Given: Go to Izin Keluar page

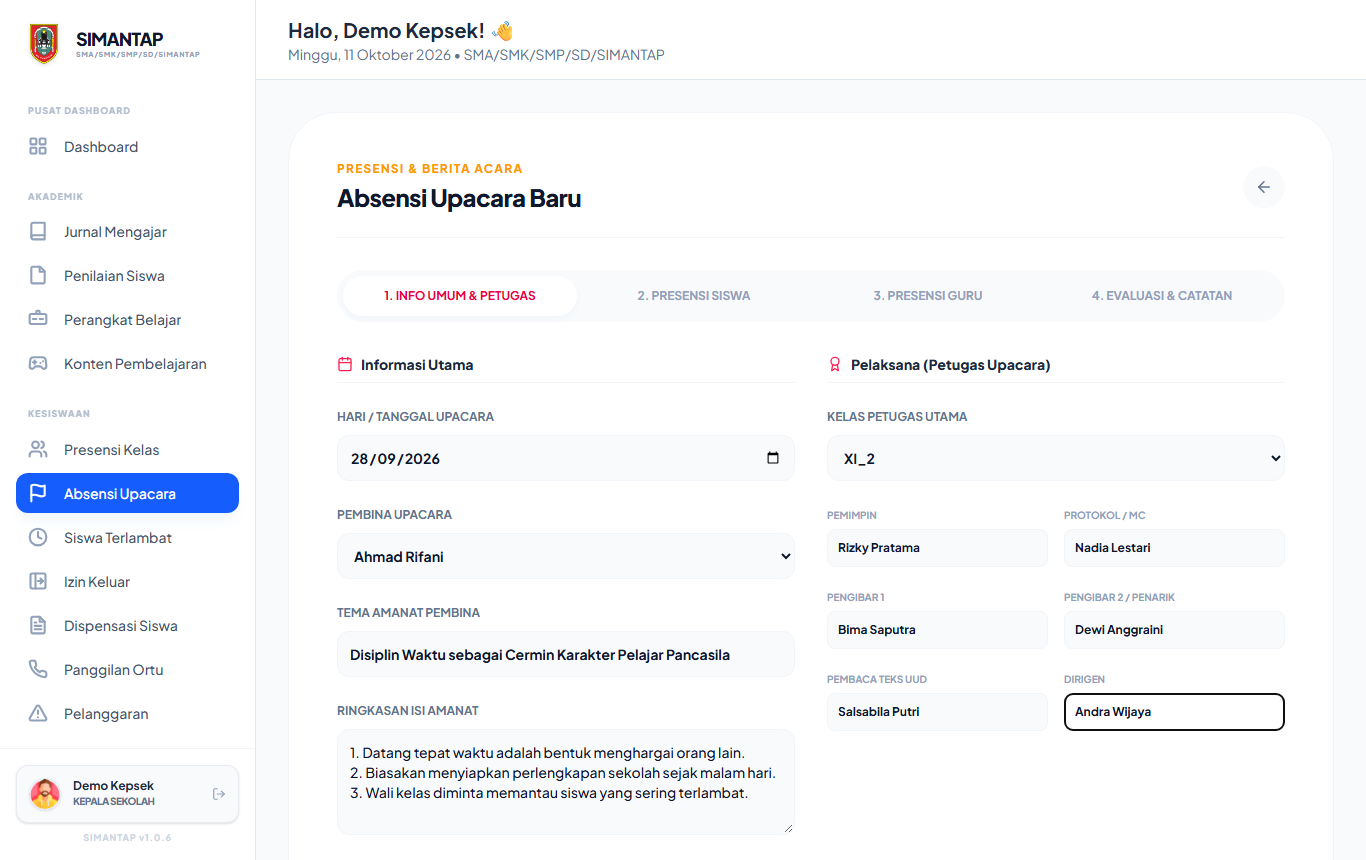Looking at the screenshot, I should pyautogui.click(x=128, y=582).
